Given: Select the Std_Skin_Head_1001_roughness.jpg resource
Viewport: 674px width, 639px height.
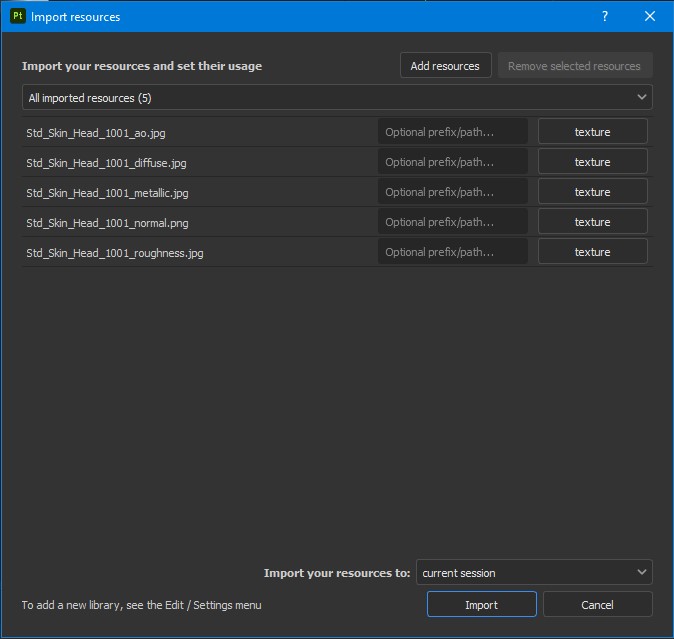Looking at the screenshot, I should click(x=115, y=253).
